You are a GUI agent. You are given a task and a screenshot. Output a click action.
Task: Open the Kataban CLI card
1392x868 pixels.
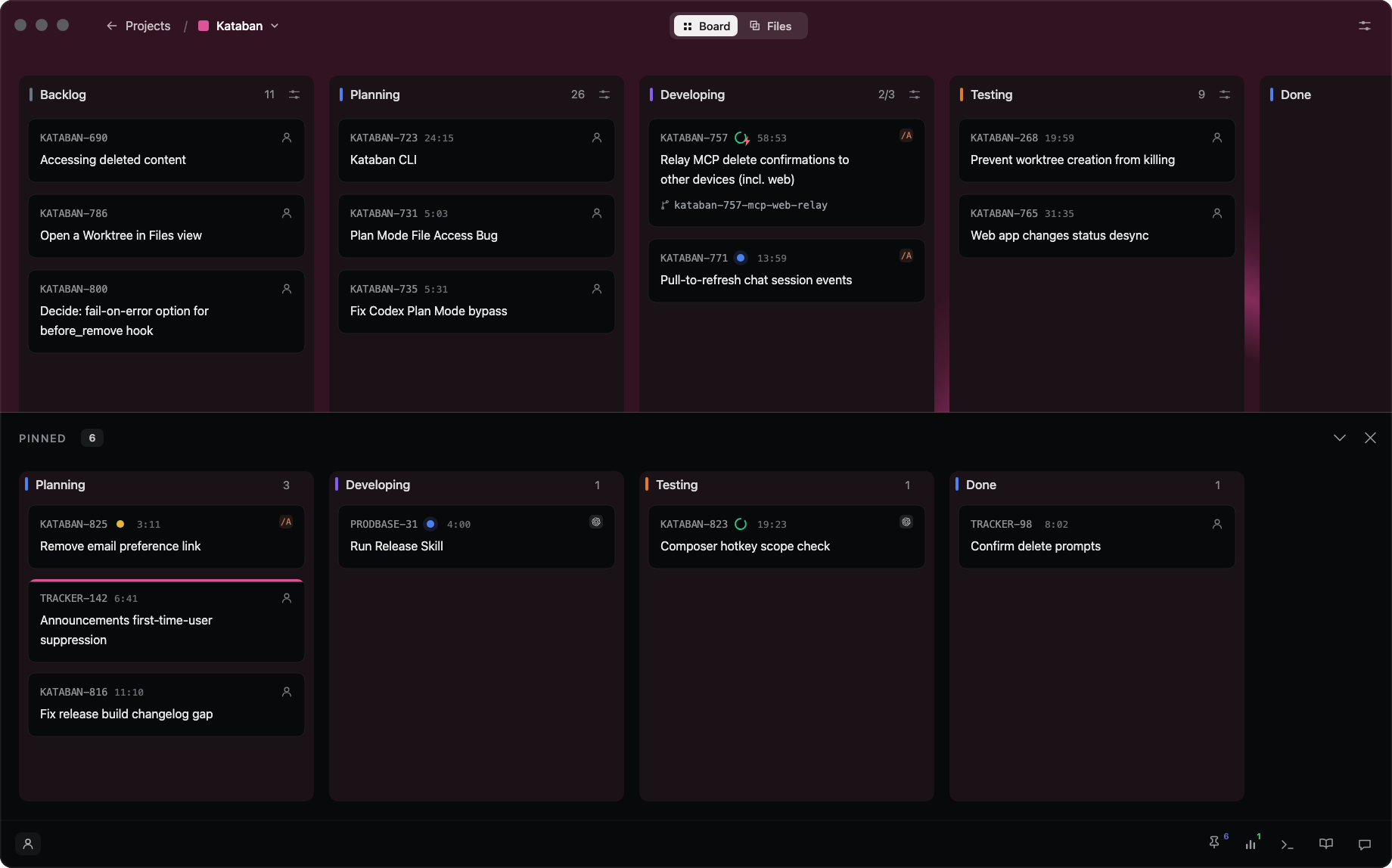click(x=477, y=150)
